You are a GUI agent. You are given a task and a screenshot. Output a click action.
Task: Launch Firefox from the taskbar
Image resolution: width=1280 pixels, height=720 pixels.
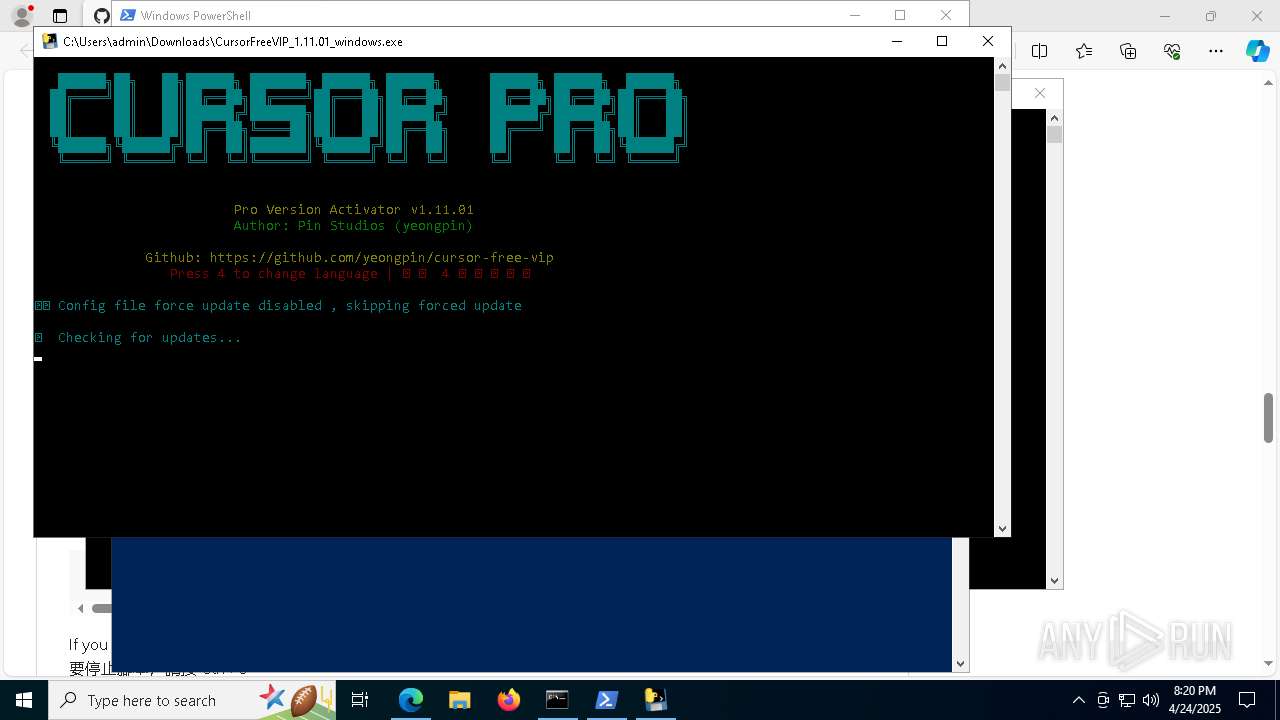pyautogui.click(x=509, y=700)
